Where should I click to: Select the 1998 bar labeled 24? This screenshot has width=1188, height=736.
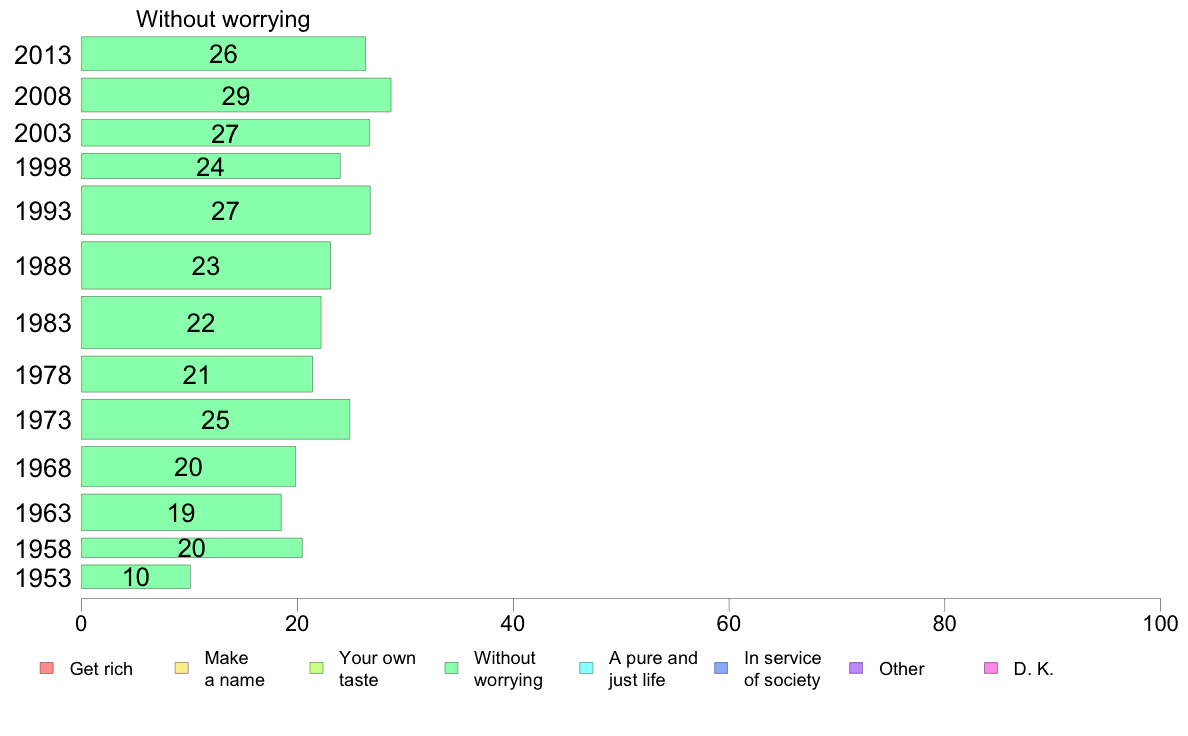211,166
